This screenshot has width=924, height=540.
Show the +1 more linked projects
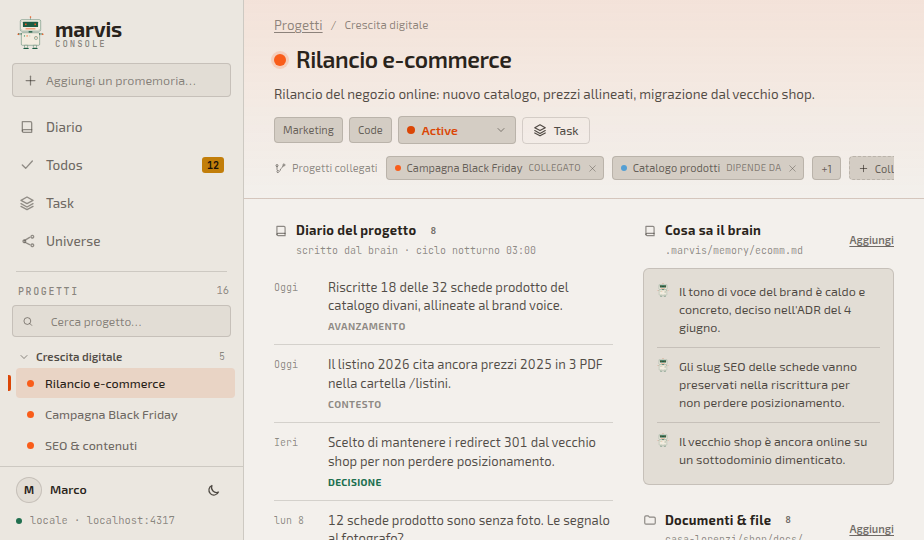(x=826, y=169)
